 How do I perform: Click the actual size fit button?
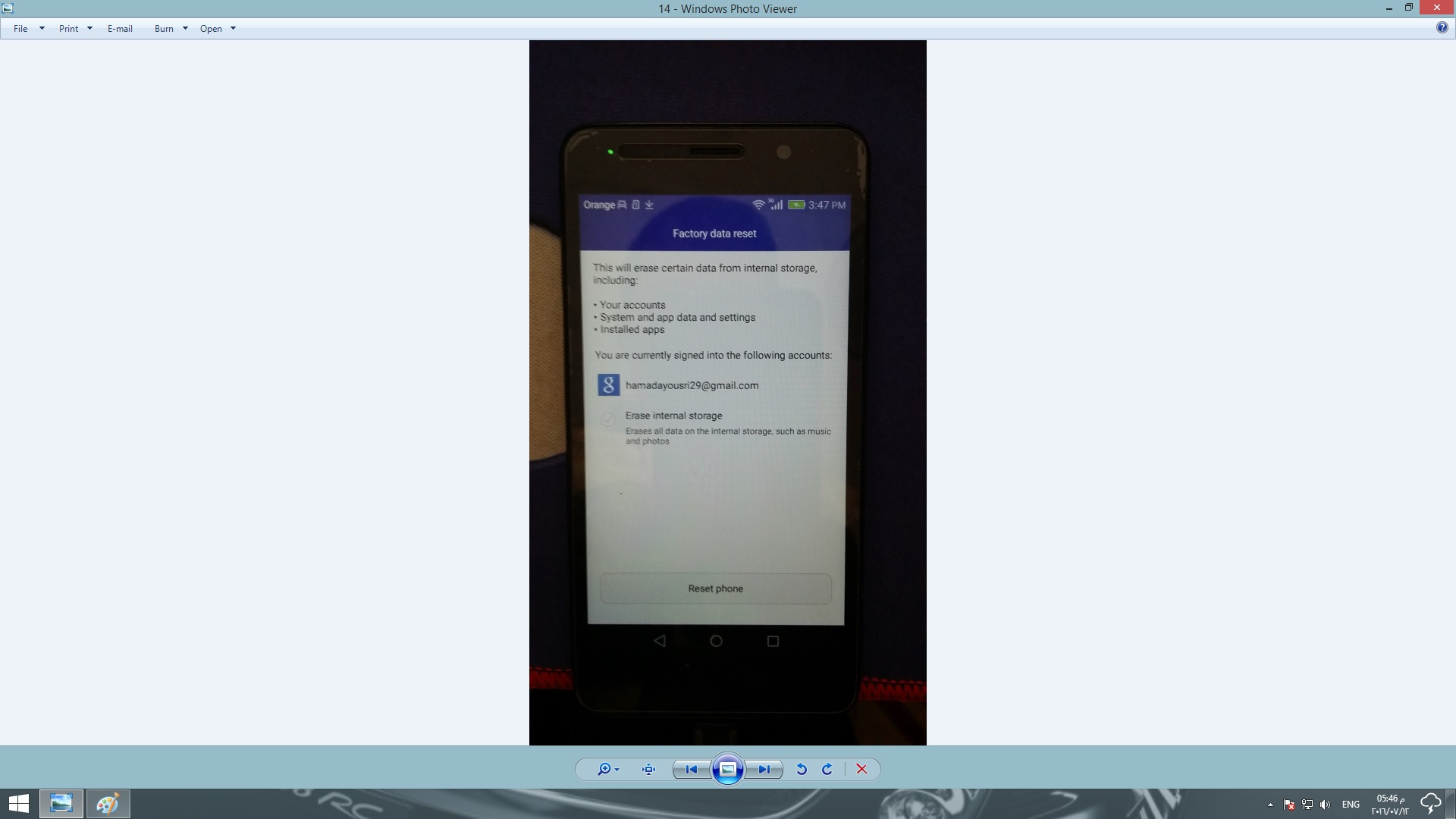[648, 769]
